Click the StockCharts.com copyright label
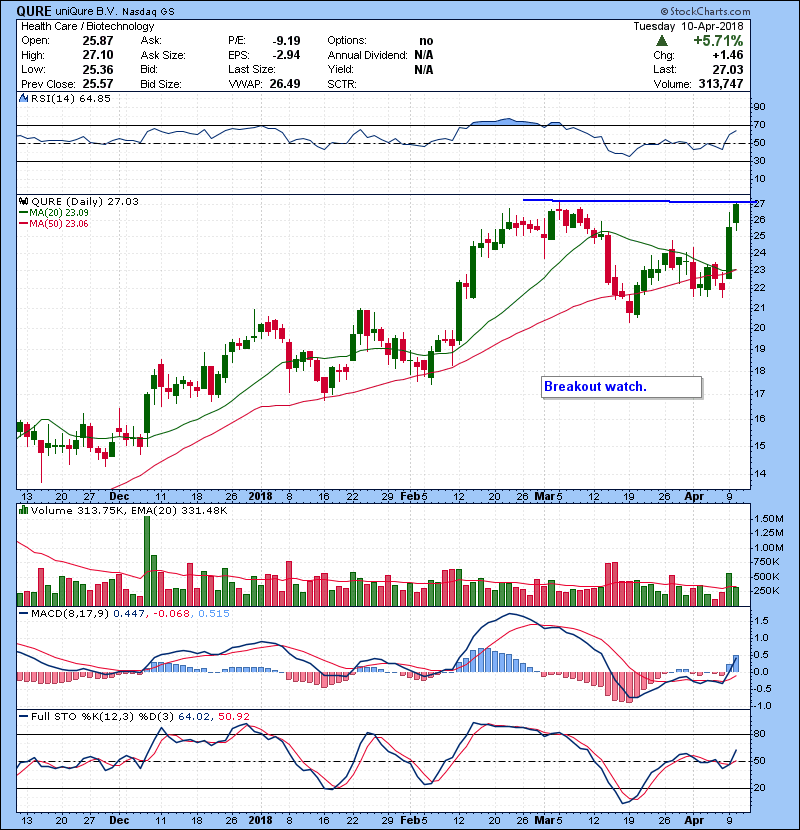The height and width of the screenshot is (830, 800). point(705,11)
